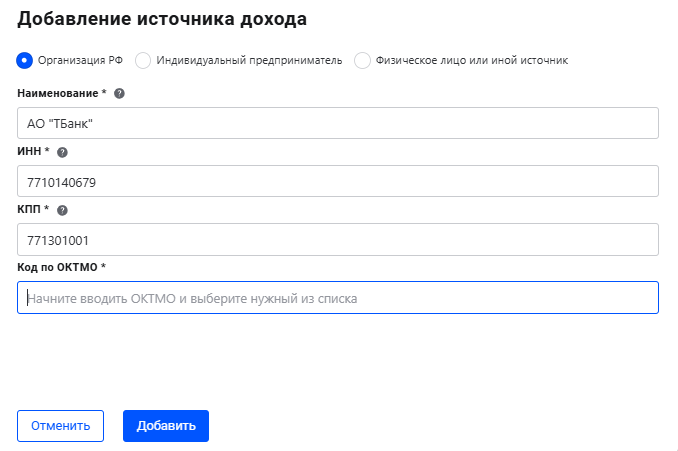Click help icon next to Наименование
Image resolution: width=678 pixels, height=451 pixels.
120,93
